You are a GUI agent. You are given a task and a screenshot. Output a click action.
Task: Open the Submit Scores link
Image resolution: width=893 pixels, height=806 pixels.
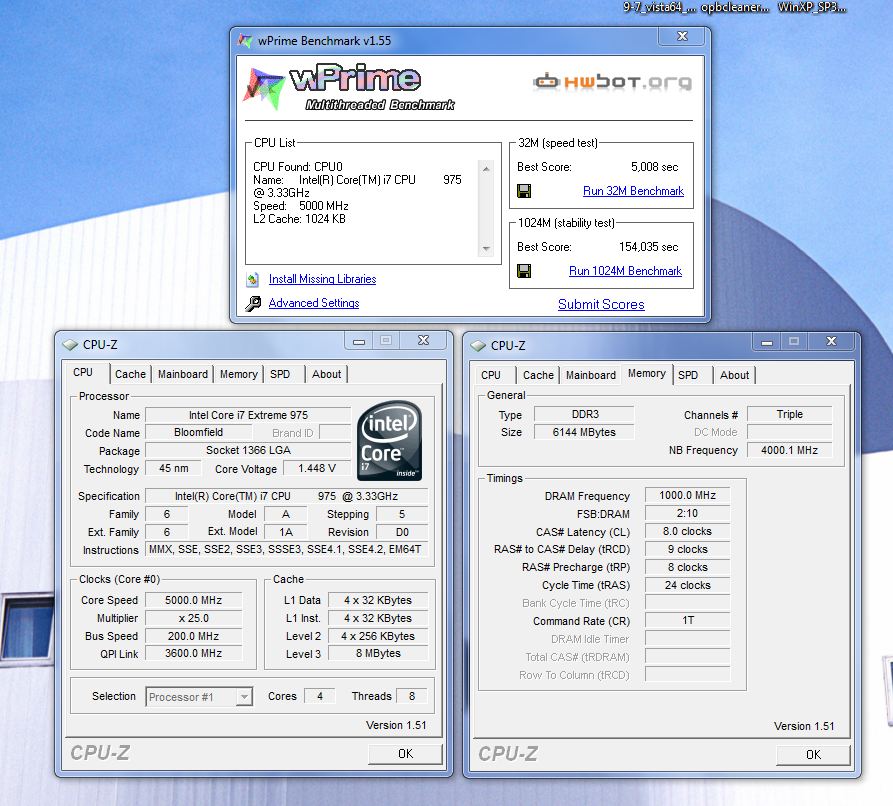click(x=601, y=304)
